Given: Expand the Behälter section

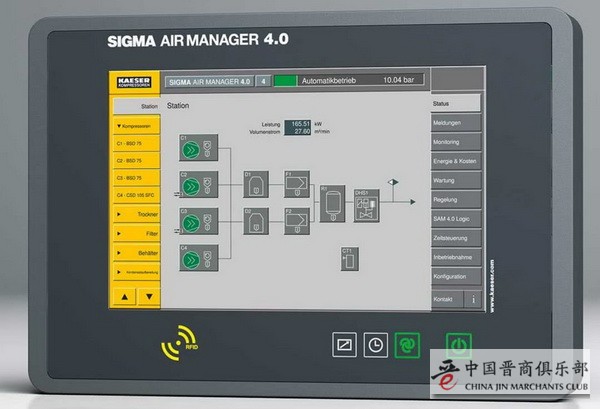Looking at the screenshot, I should pos(135,253).
